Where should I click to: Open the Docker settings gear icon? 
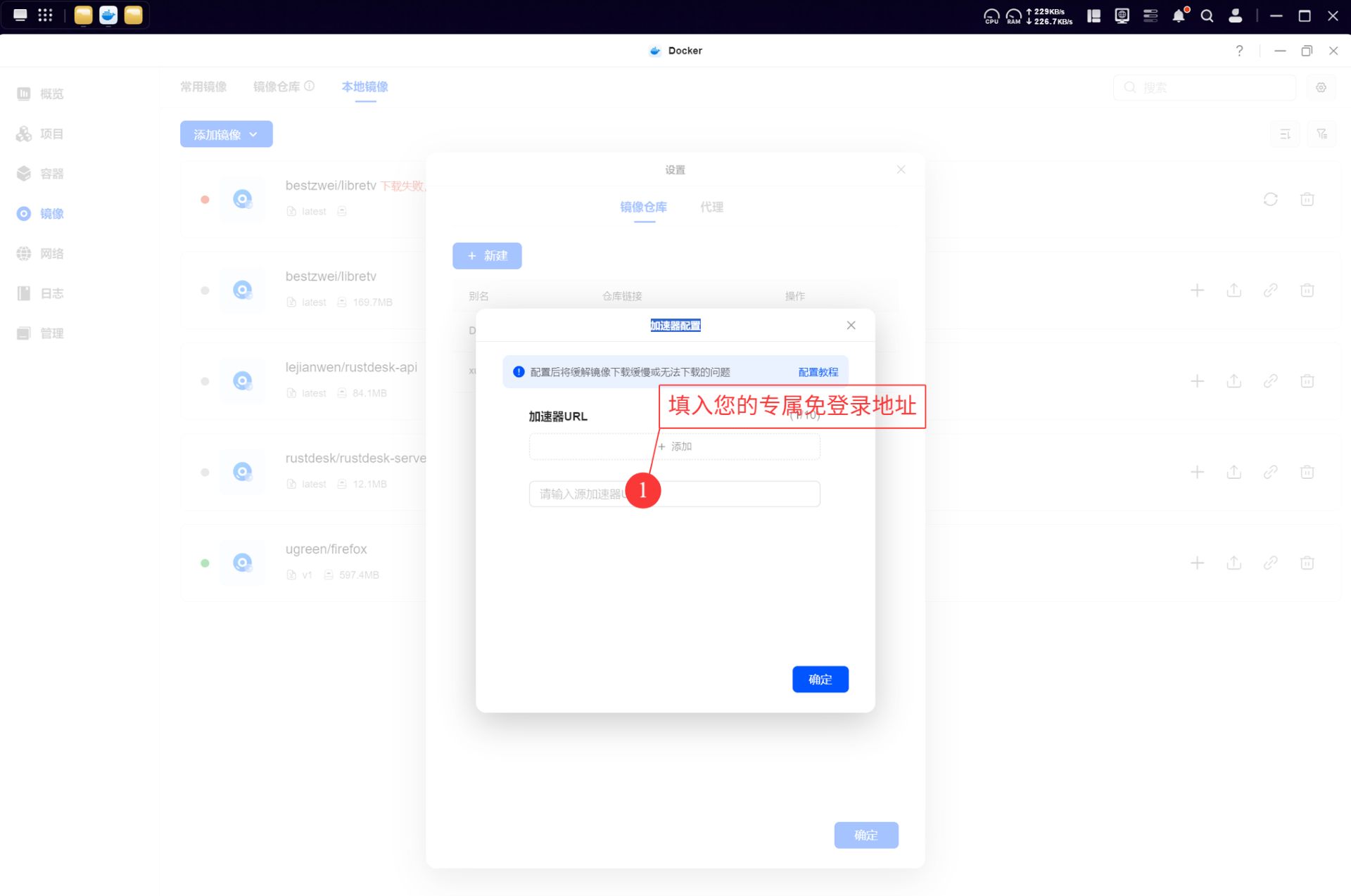[x=1321, y=87]
